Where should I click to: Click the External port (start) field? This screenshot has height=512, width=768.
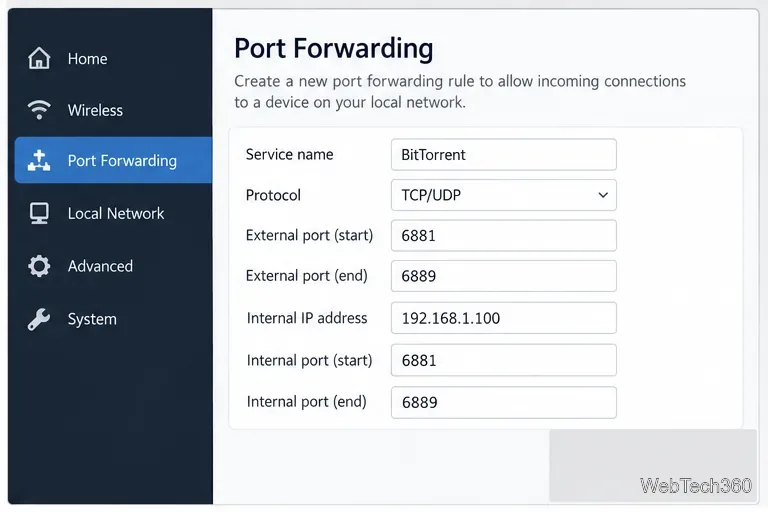coord(504,235)
